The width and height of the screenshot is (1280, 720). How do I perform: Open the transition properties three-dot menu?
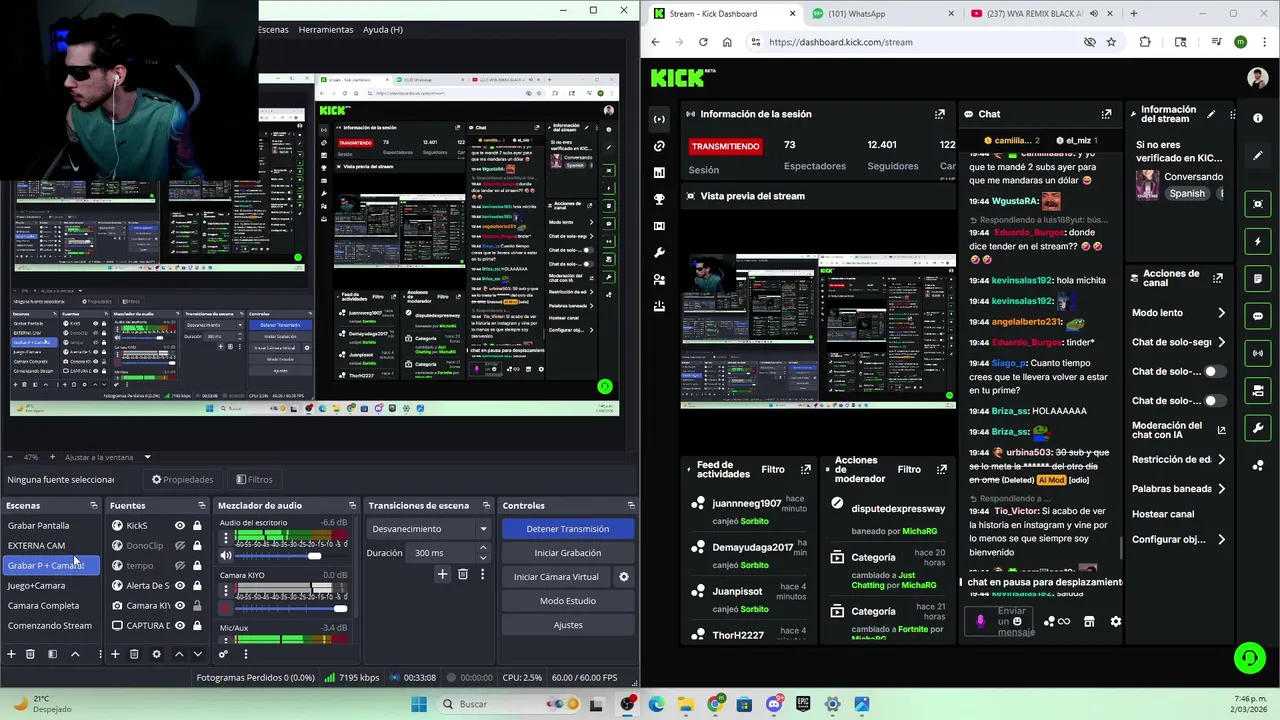(482, 574)
